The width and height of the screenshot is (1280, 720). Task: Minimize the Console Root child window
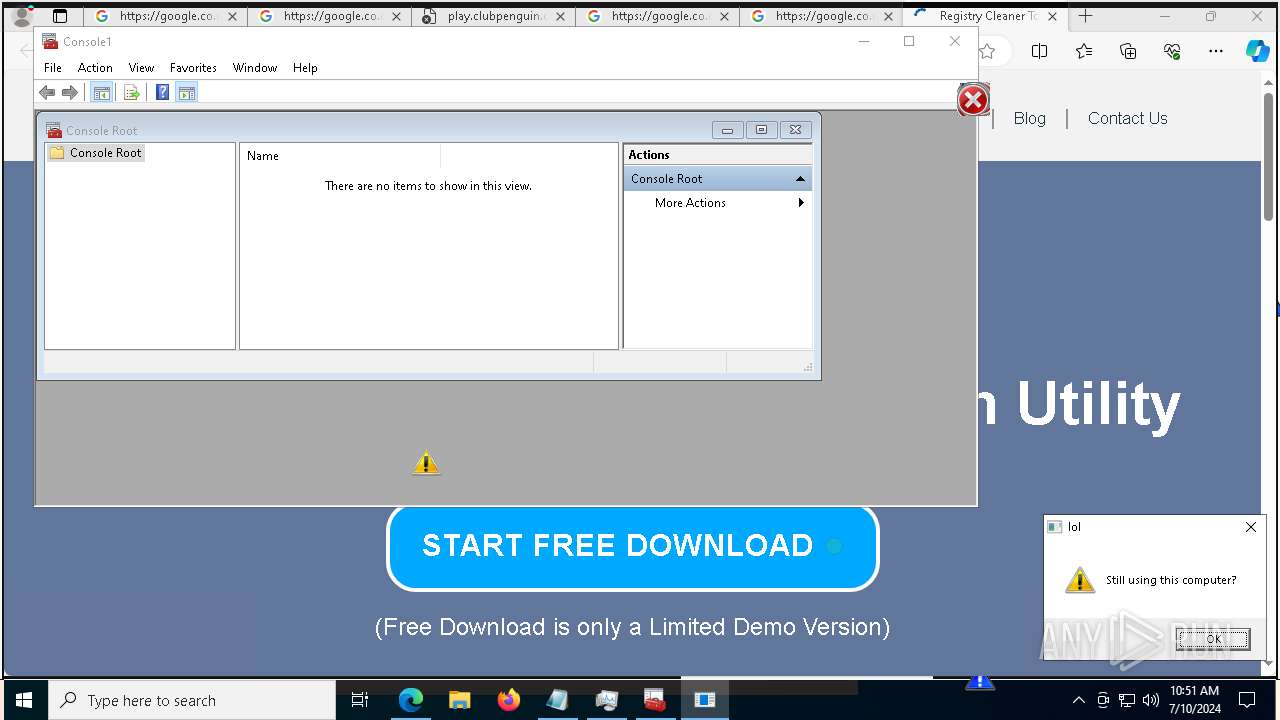tap(727, 130)
